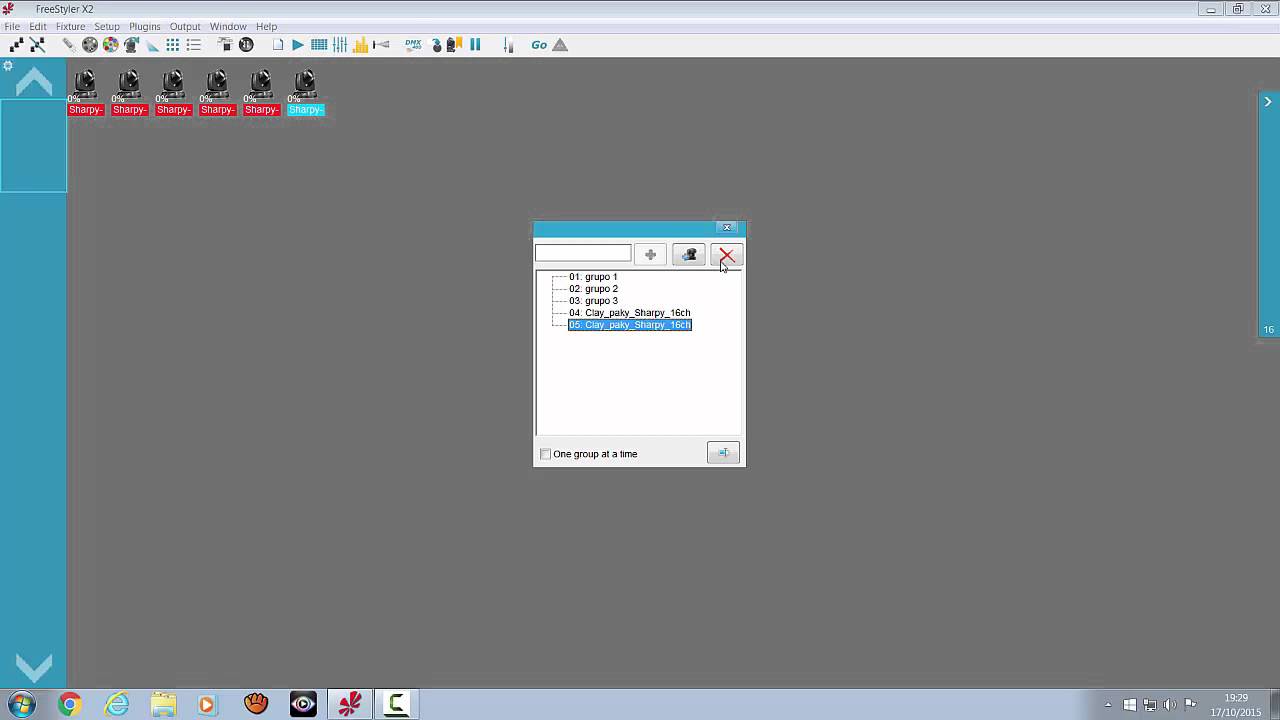The image size is (1280, 720).
Task: Click the volume speaker tray icon
Action: [1170, 705]
